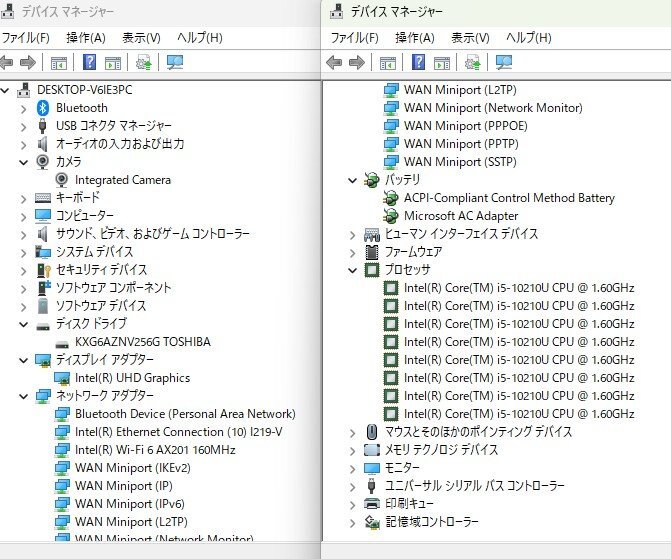
Task: Select WAN Miniport (PPPOE) in right window
Action: [466, 126]
